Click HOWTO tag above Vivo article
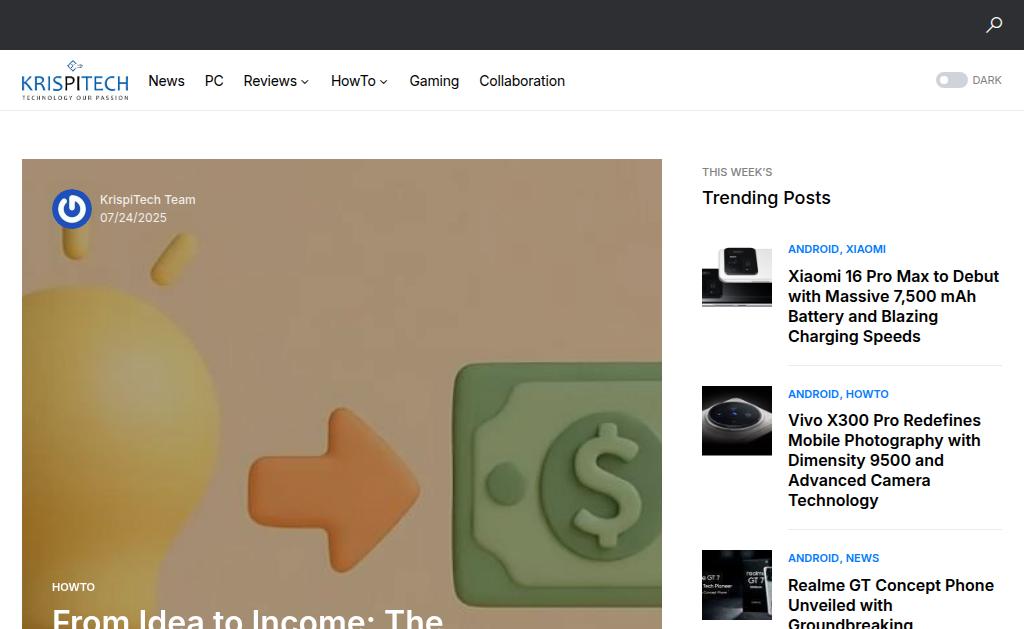The width and height of the screenshot is (1024, 629). click(x=867, y=394)
